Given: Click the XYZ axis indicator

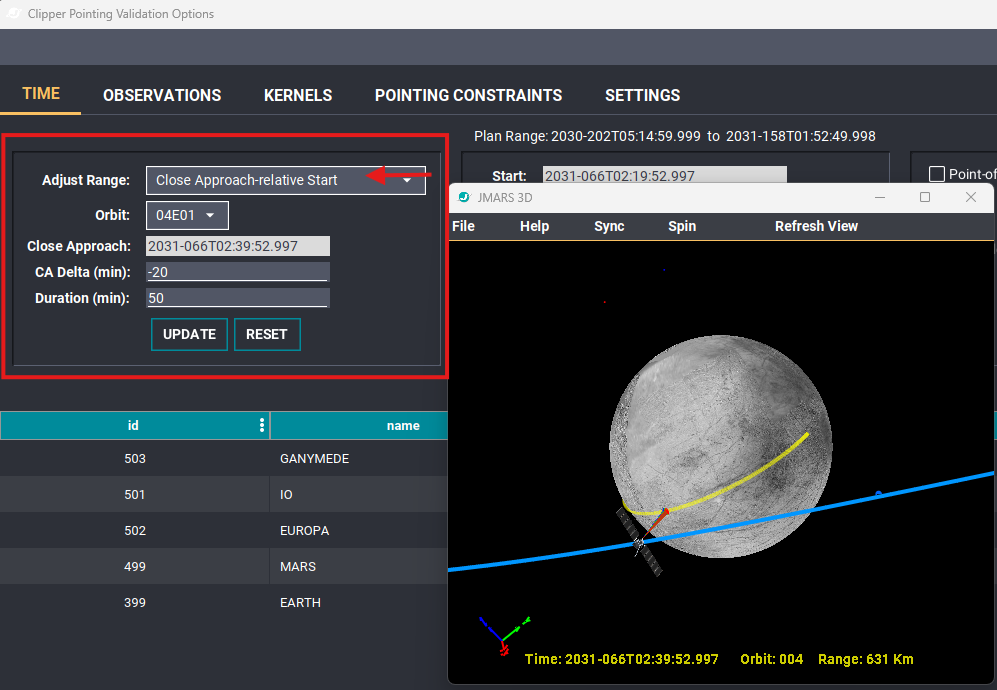Looking at the screenshot, I should (x=504, y=635).
